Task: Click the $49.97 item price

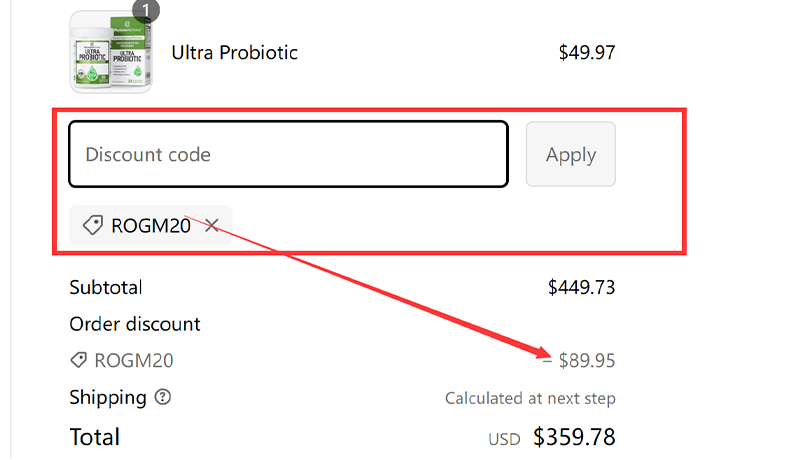Action: pyautogui.click(x=586, y=53)
